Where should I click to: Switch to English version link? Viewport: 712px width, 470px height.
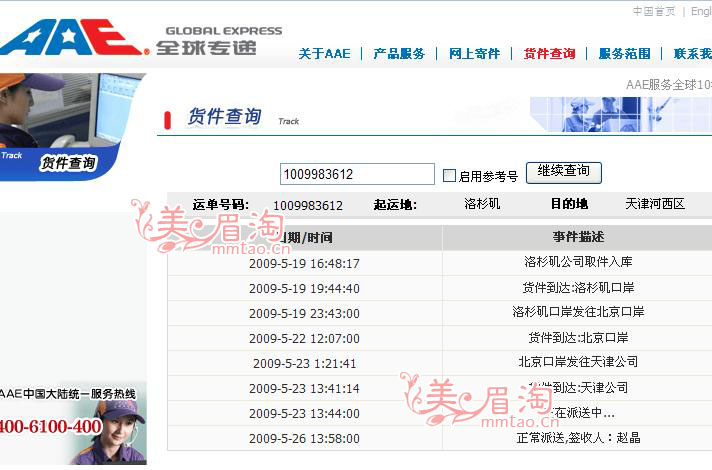pyautogui.click(x=701, y=11)
